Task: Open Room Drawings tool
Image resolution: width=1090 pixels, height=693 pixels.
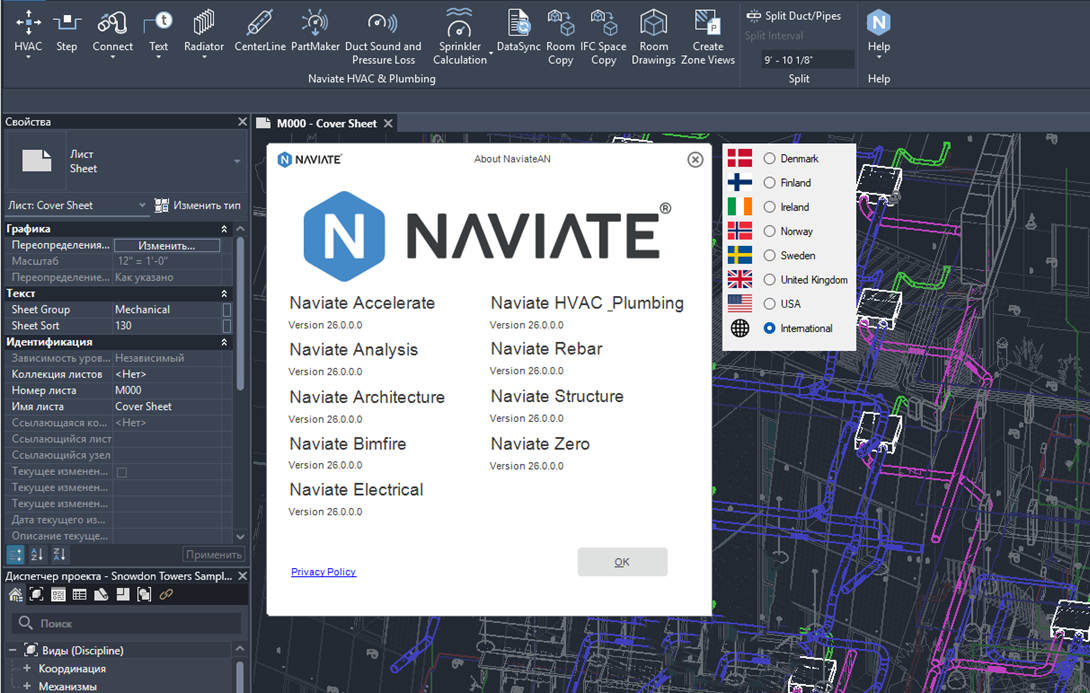Action: [x=653, y=38]
